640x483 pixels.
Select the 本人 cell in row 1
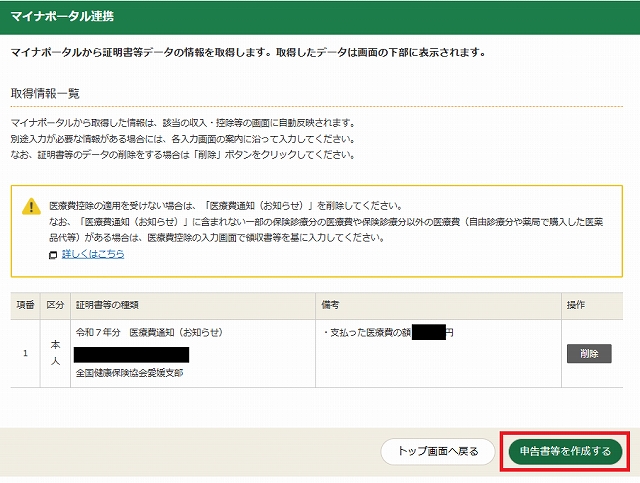tap(56, 352)
